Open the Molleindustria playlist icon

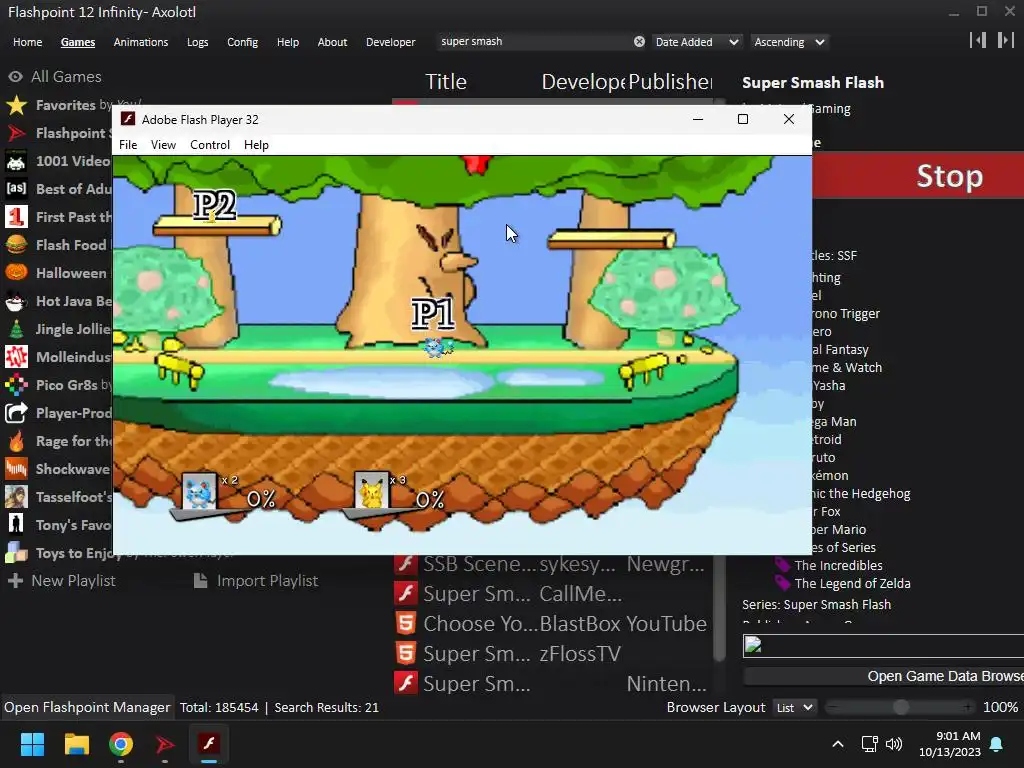[16, 357]
